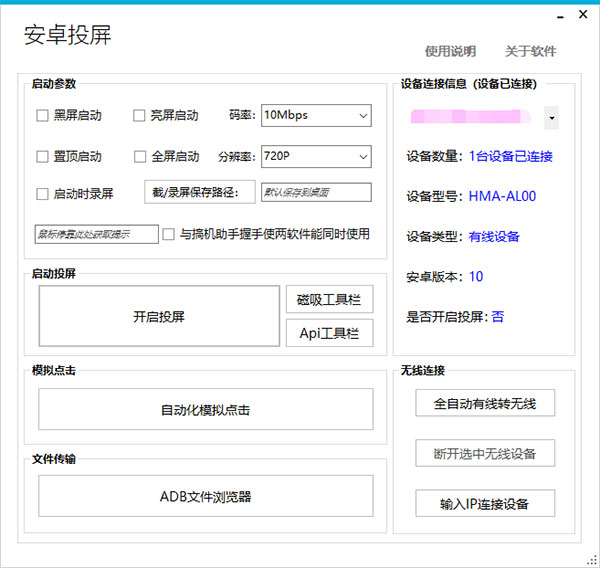Launch 自动化模拟点击
Viewport: 600px width, 568px height.
[x=205, y=409]
